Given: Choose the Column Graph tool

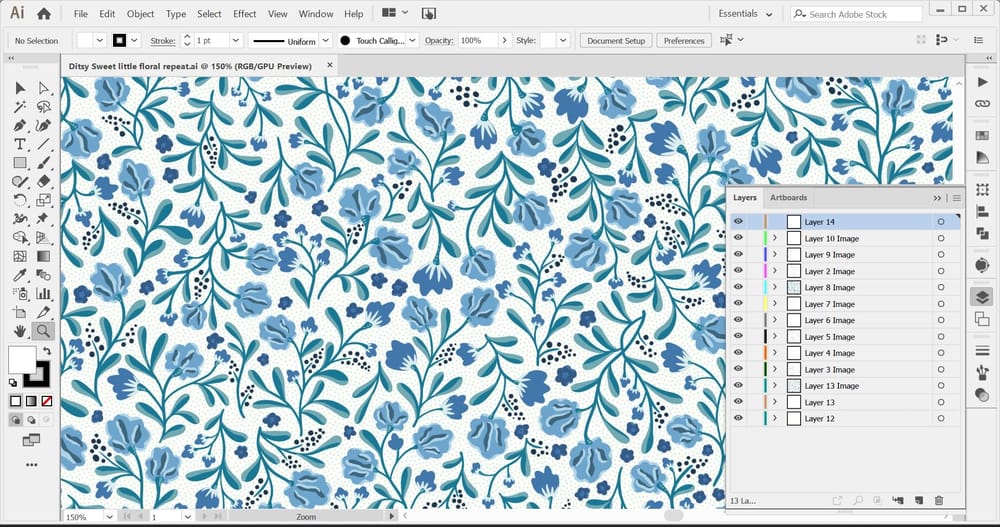Looking at the screenshot, I should 43,293.
